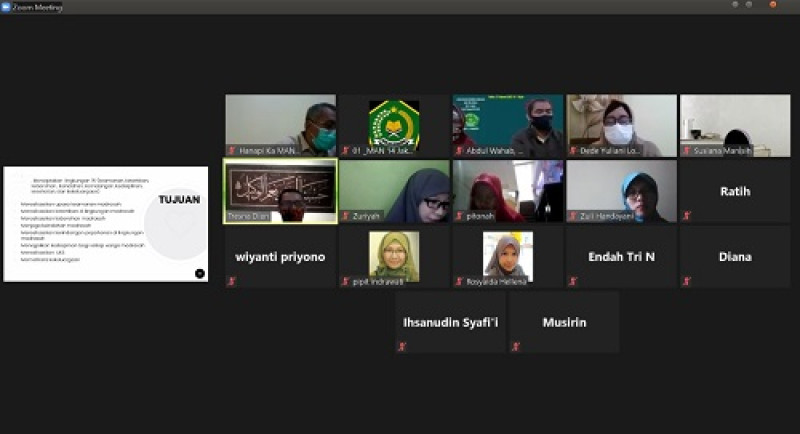800x434 pixels.
Task: Click muted mic icon on Zuriyah's video
Action: (345, 216)
